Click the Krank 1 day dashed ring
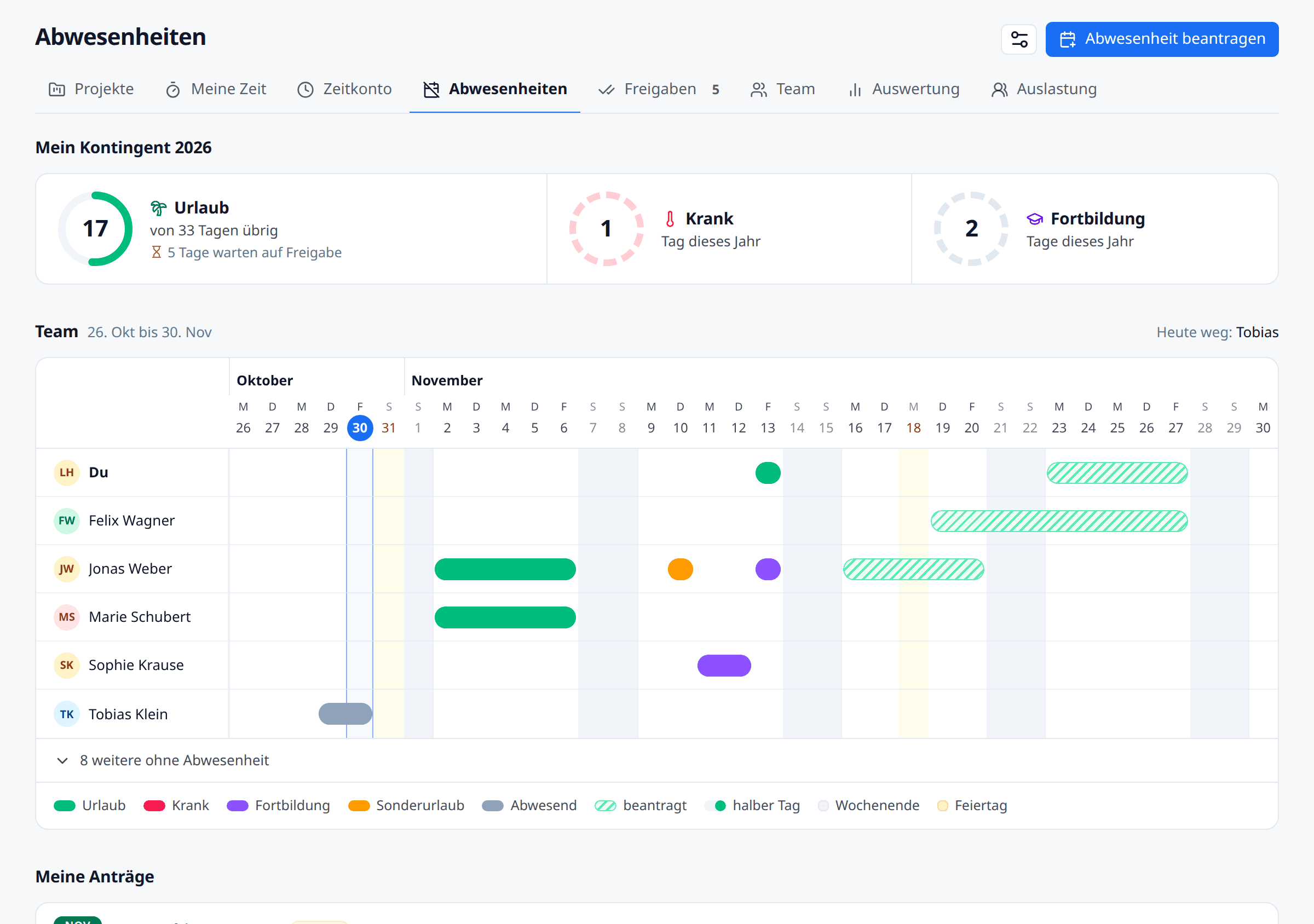The height and width of the screenshot is (924, 1314). point(606,229)
